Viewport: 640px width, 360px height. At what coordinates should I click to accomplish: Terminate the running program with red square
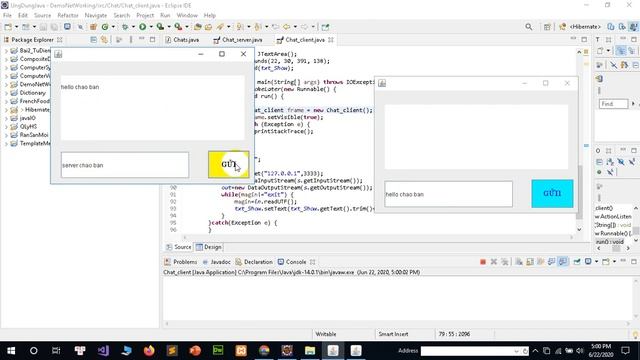pyautogui.click(x=483, y=262)
